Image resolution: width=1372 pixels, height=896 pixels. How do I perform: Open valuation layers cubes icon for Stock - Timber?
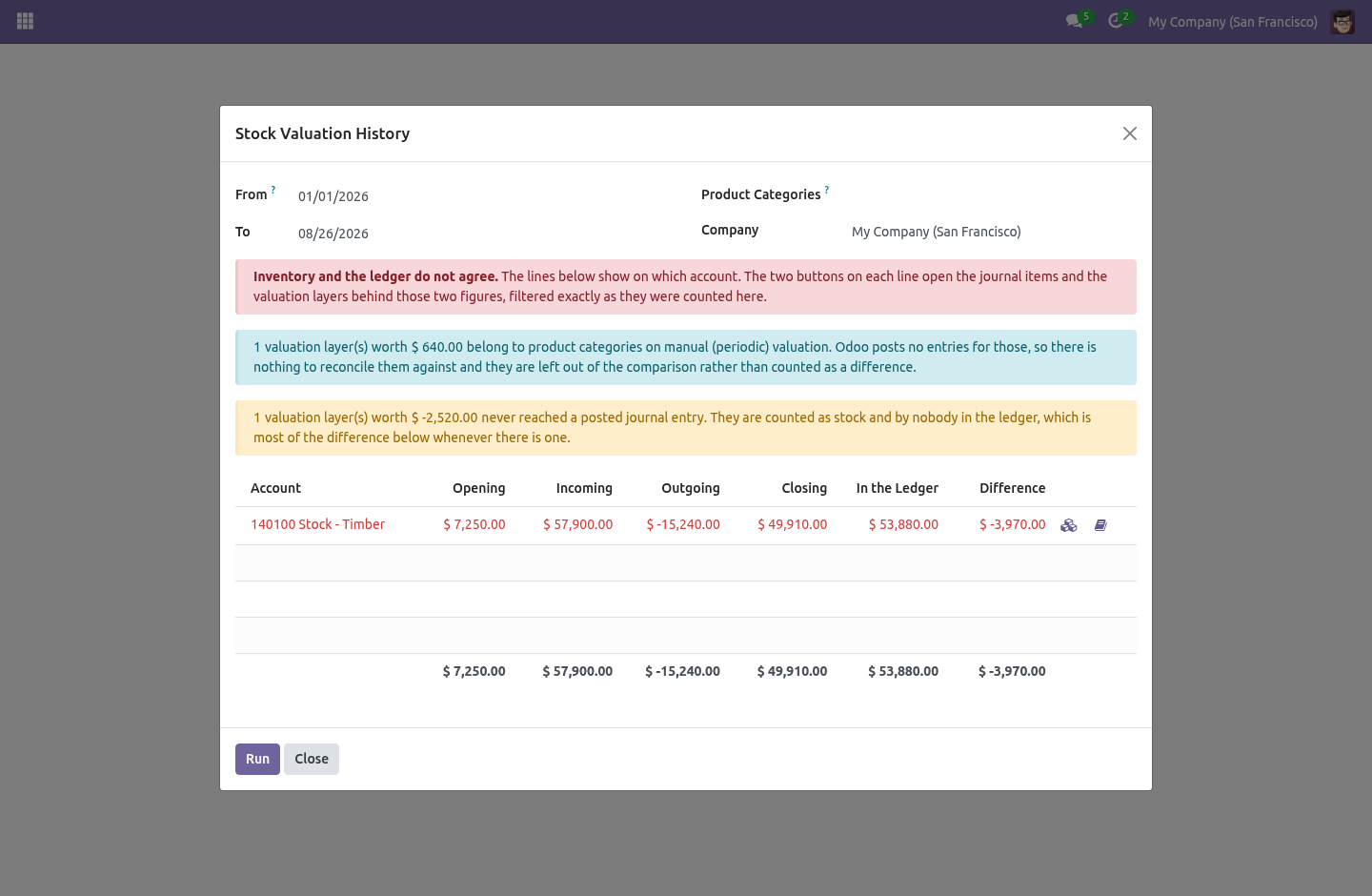point(1069,525)
